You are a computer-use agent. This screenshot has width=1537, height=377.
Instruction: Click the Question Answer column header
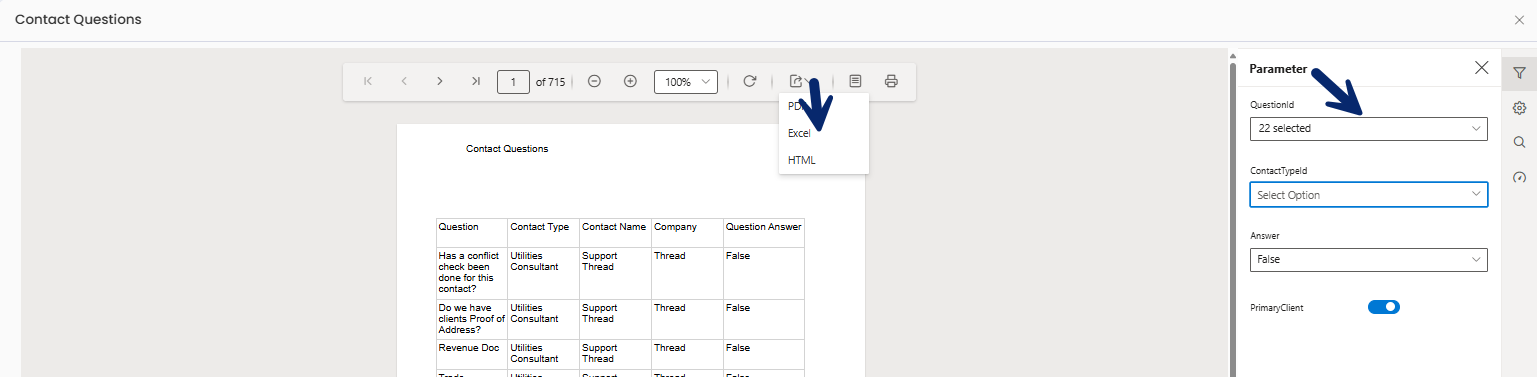tap(764, 233)
